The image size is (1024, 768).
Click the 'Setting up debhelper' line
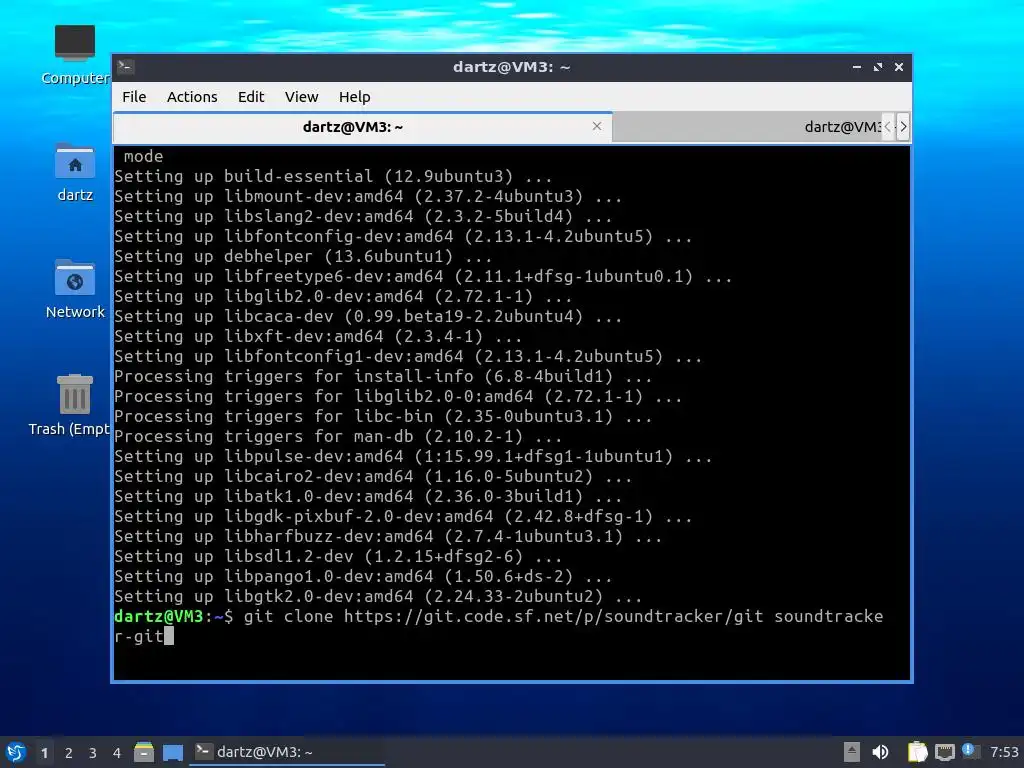pos(303,256)
